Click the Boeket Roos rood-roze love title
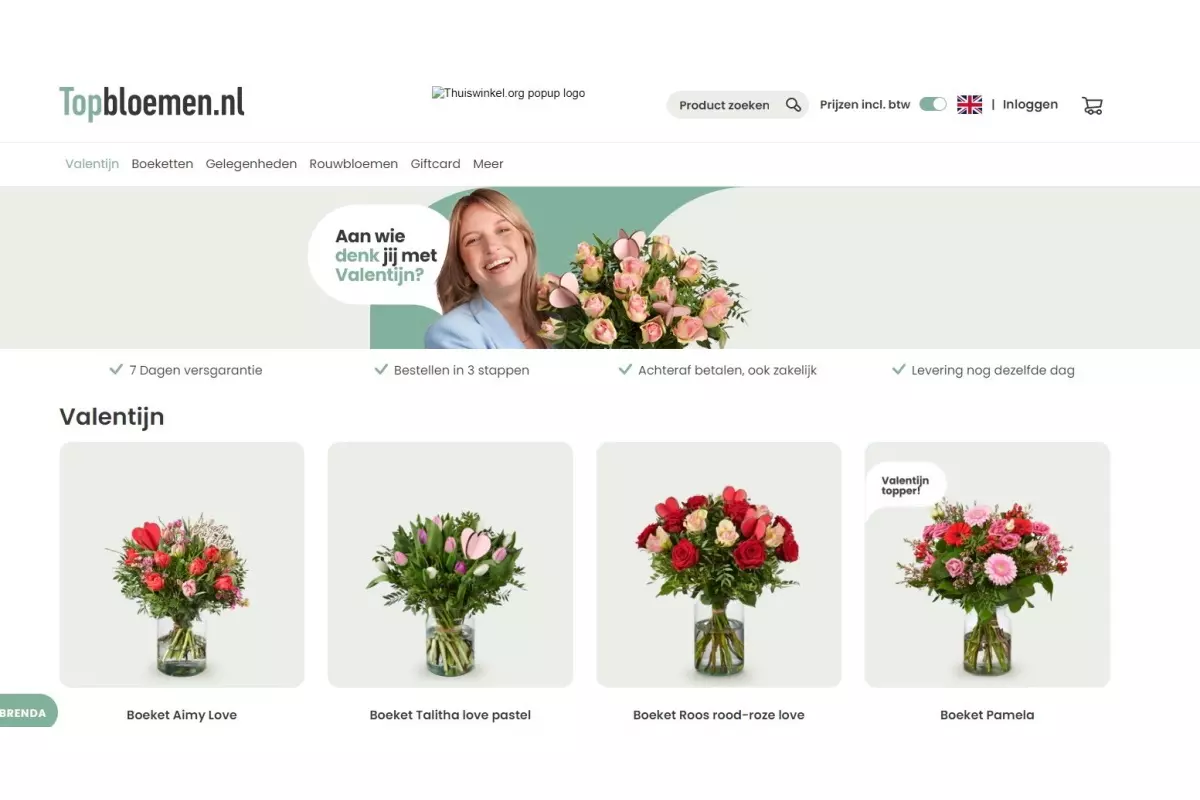Image resolution: width=1200 pixels, height=800 pixels. pos(718,715)
